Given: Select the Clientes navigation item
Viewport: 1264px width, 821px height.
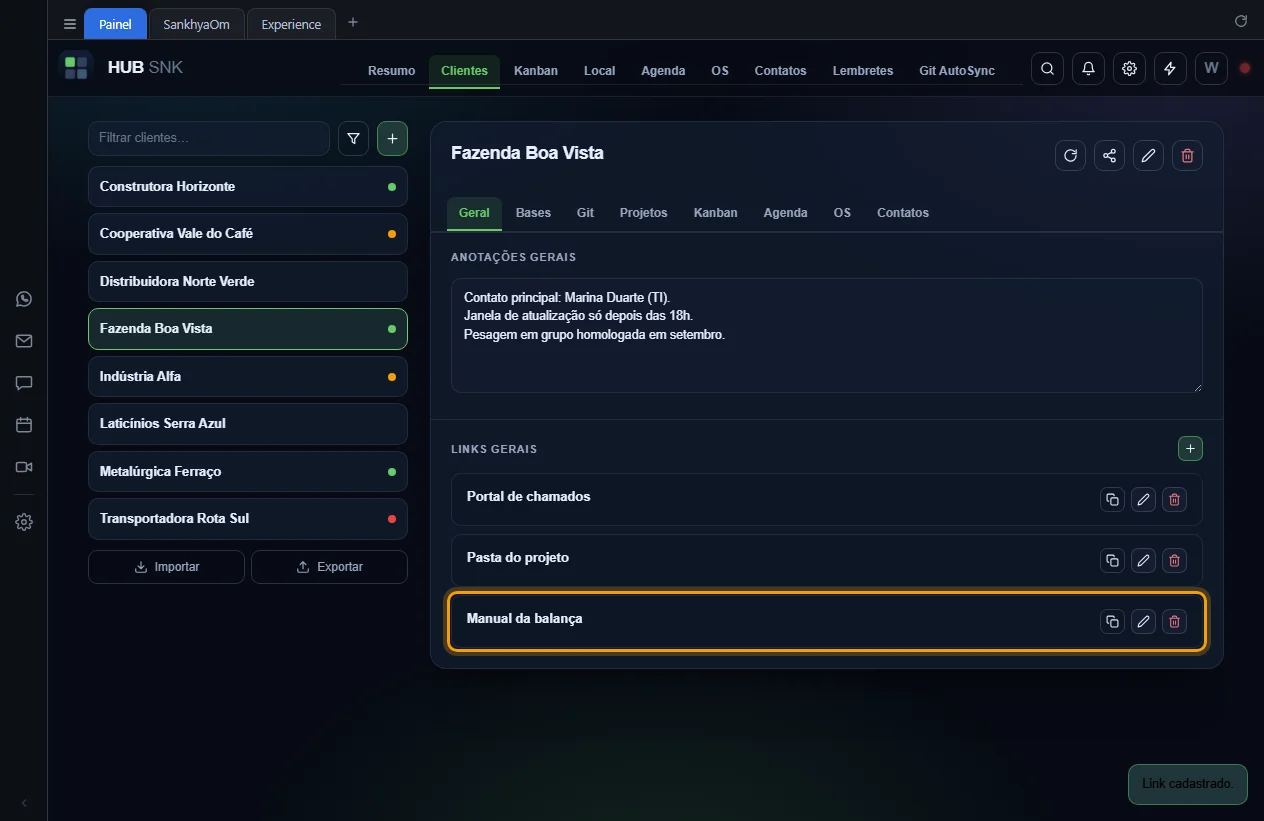Looking at the screenshot, I should 464,70.
